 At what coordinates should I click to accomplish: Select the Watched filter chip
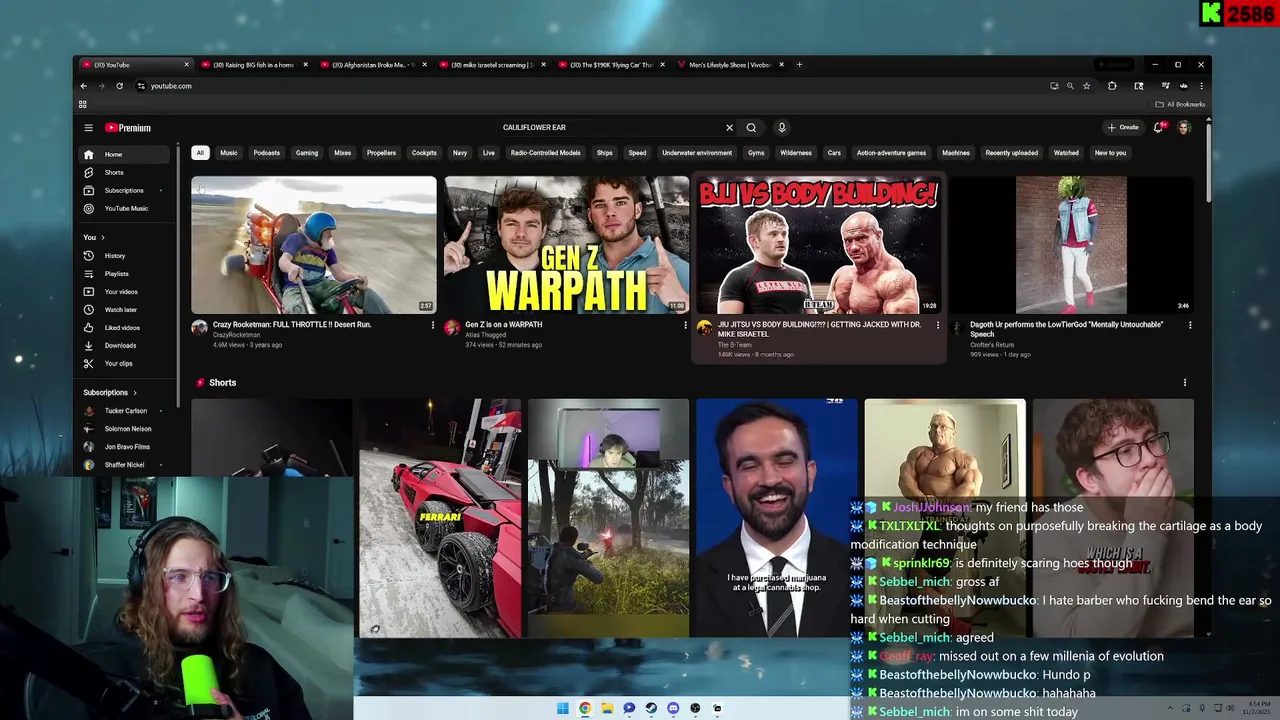[1066, 153]
